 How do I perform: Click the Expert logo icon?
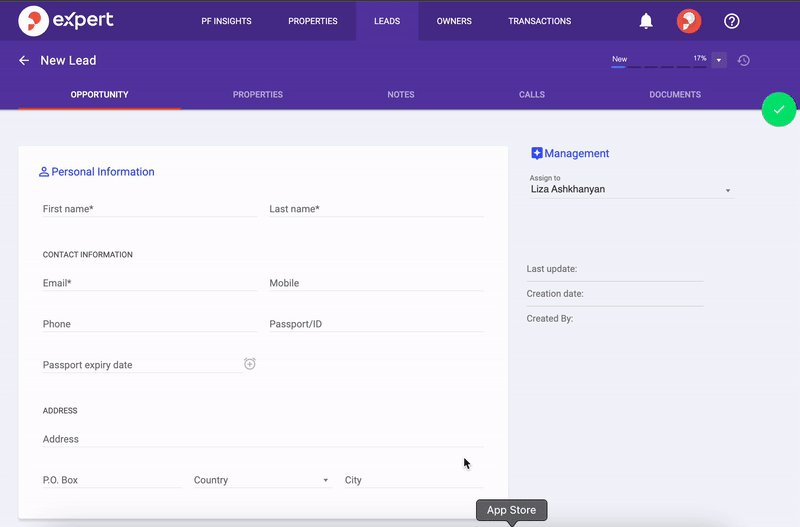click(x=34, y=21)
